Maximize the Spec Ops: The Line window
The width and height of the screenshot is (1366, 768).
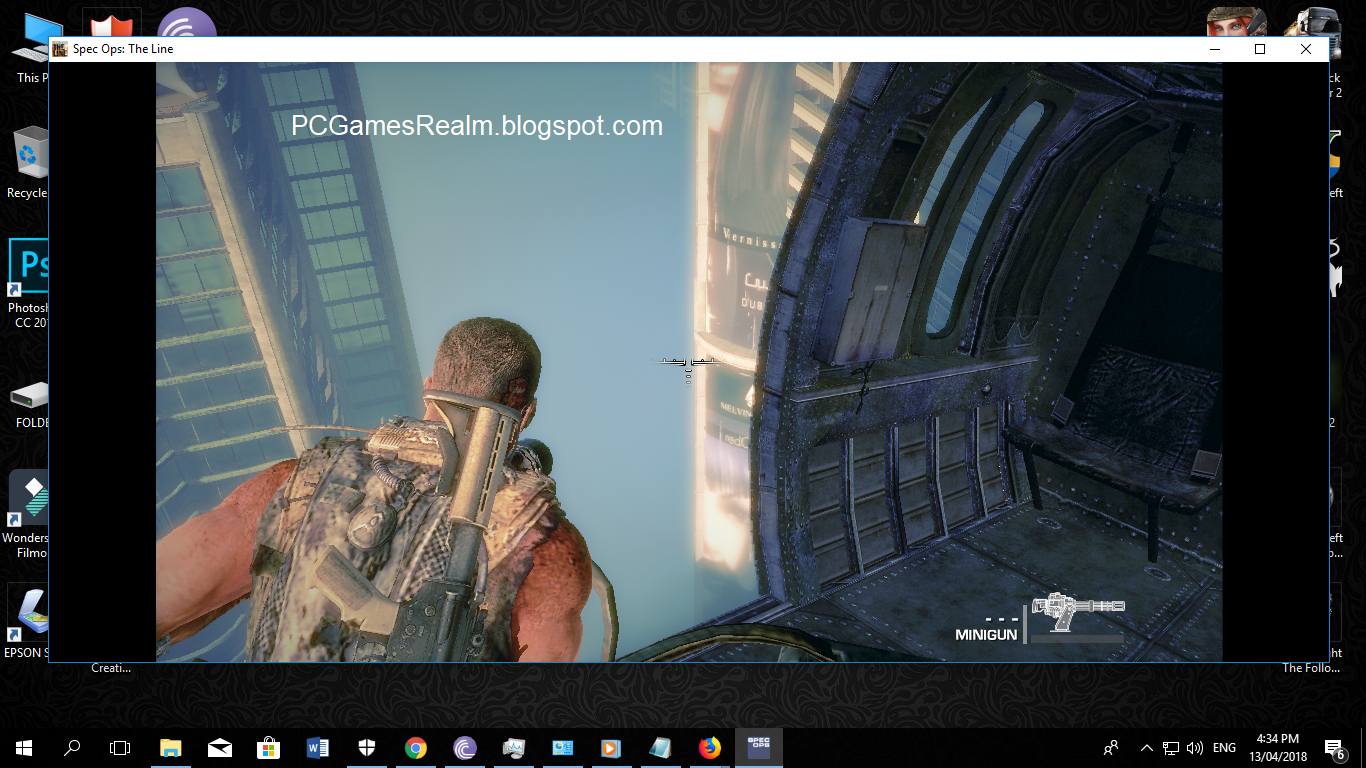click(x=1260, y=49)
